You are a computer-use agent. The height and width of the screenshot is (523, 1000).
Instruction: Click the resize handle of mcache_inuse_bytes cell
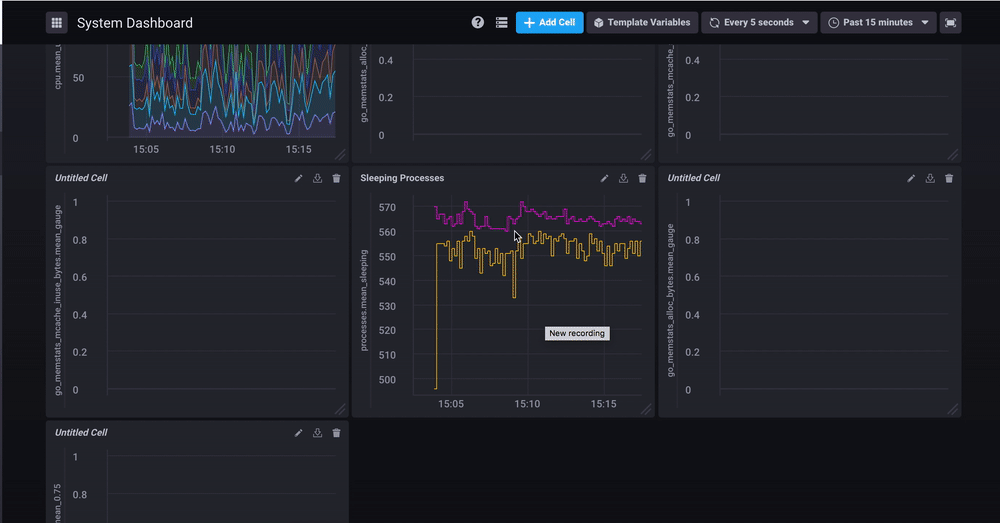(x=340, y=409)
